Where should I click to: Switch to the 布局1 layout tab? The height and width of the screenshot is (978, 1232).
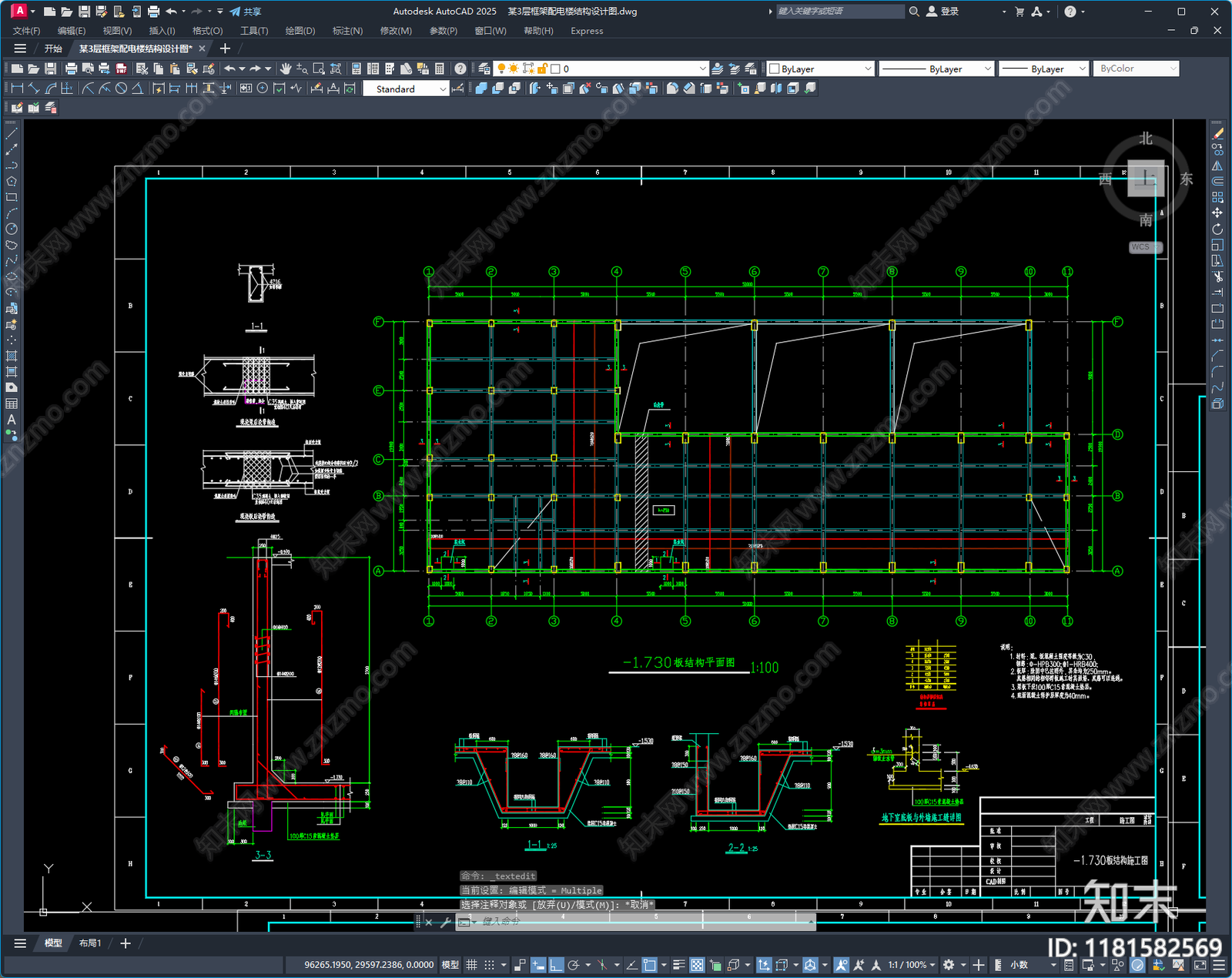[90, 943]
